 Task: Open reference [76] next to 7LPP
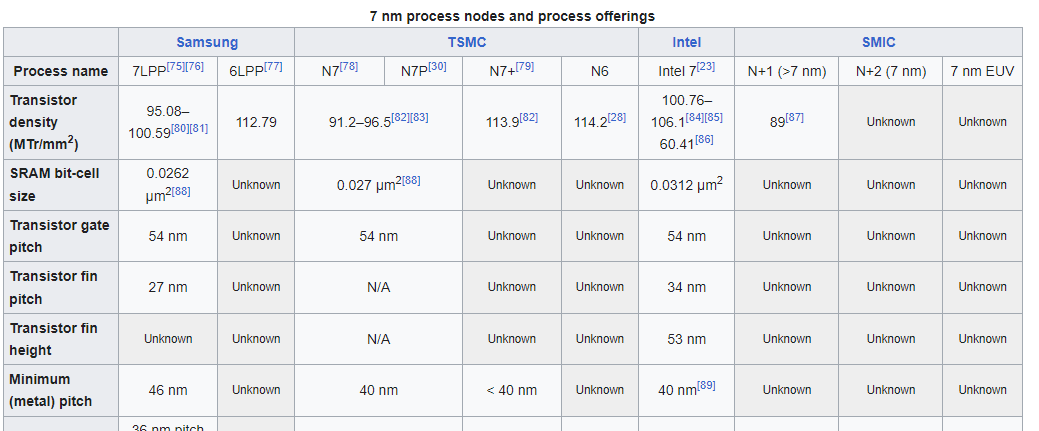click(194, 66)
